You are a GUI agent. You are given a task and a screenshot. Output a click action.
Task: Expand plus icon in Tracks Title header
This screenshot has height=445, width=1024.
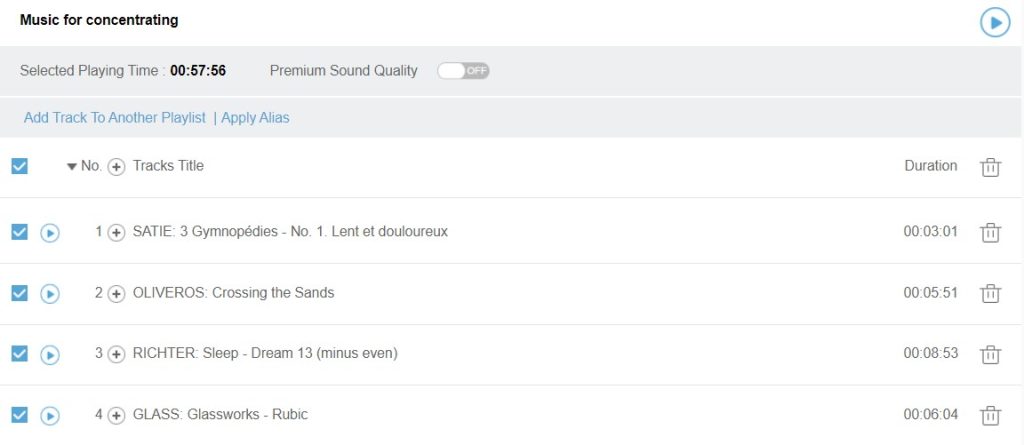tap(116, 167)
